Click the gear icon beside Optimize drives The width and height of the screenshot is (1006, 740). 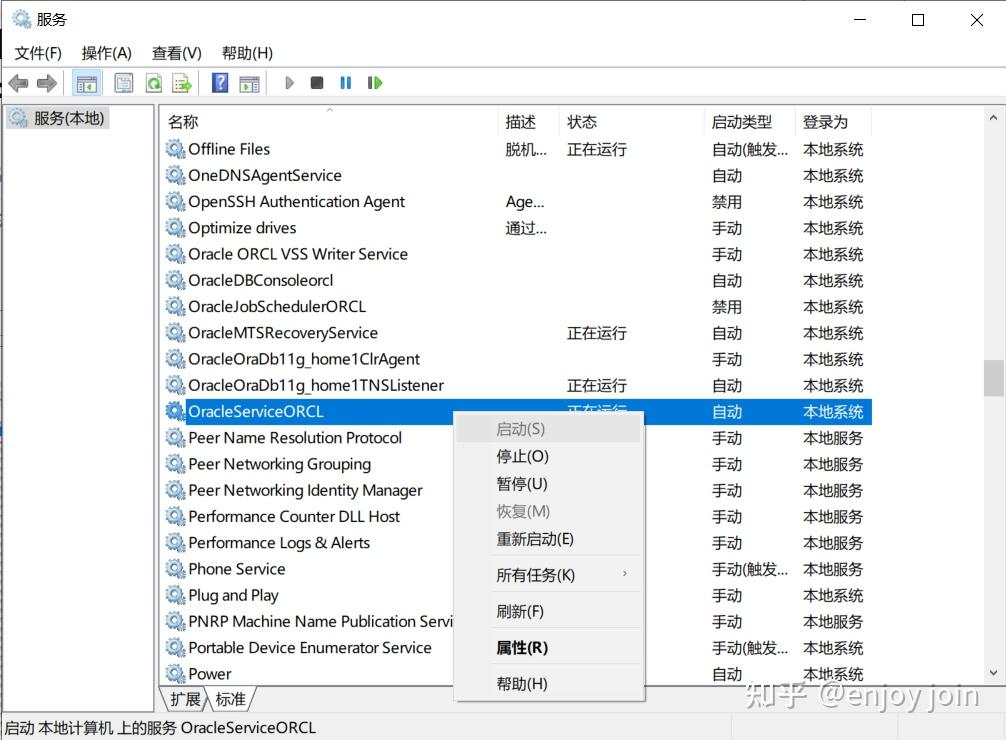click(x=175, y=228)
